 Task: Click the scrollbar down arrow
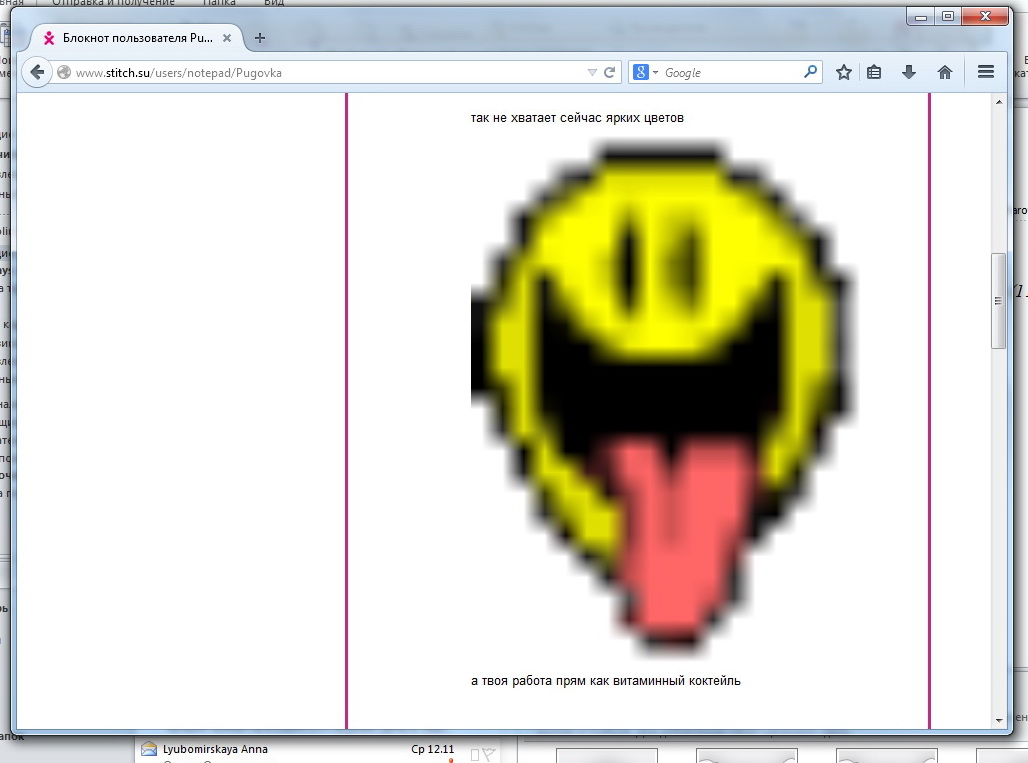pyautogui.click(x=998, y=719)
